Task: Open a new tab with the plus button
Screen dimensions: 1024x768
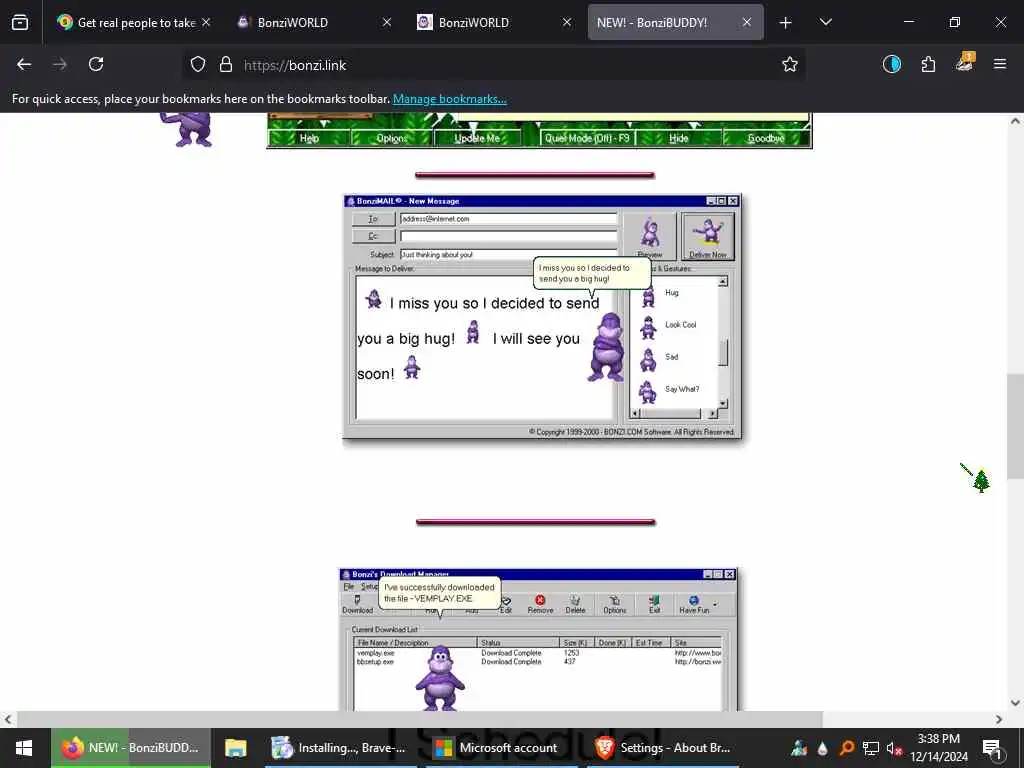Action: tap(786, 23)
